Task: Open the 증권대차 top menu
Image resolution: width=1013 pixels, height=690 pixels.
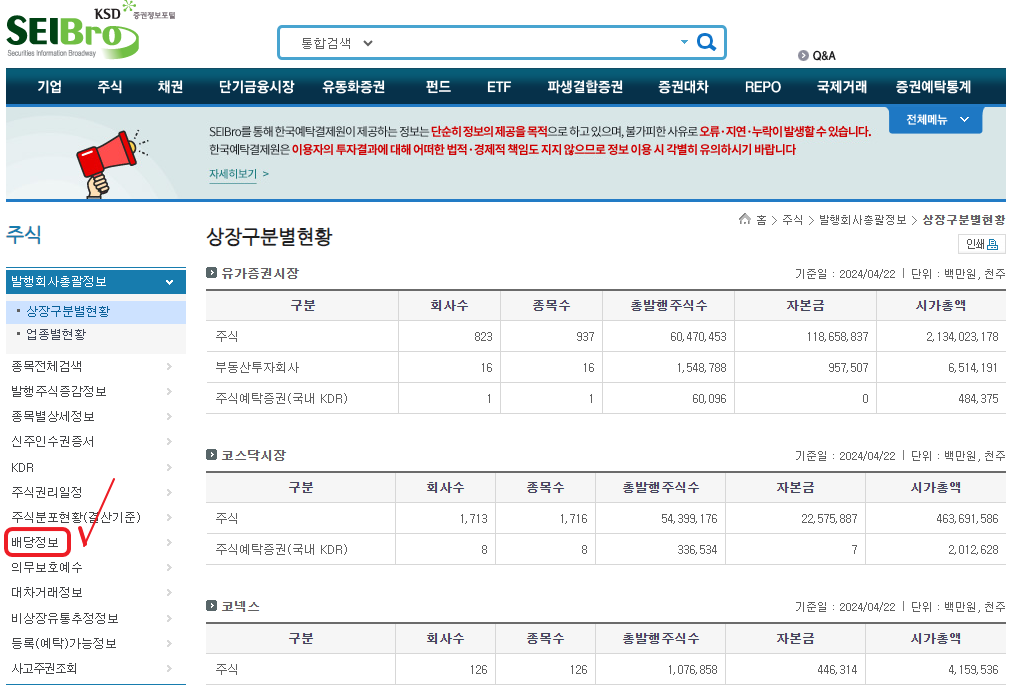Action: pos(683,87)
